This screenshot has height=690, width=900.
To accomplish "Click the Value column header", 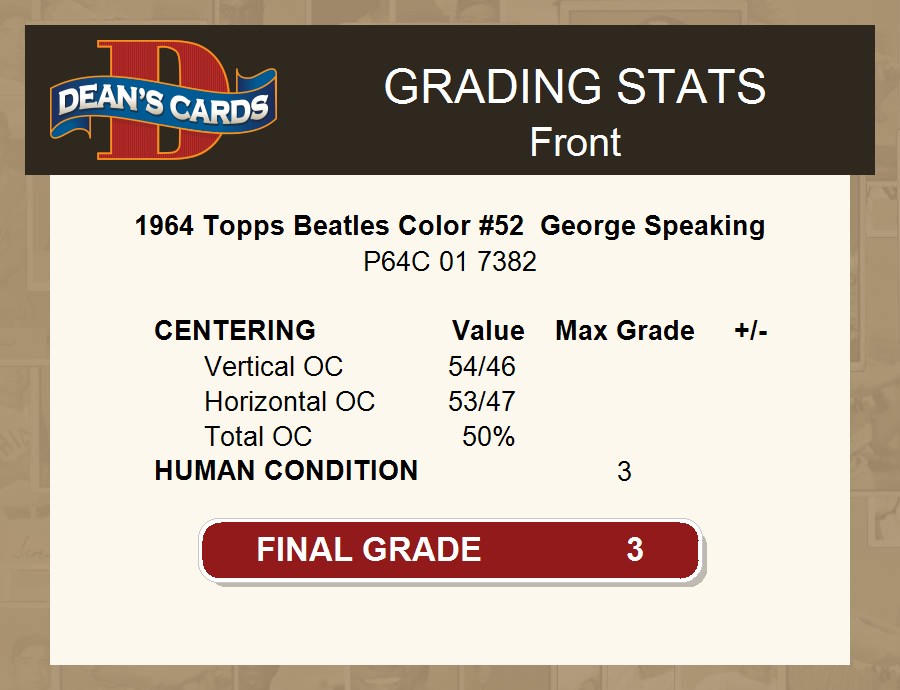I will pyautogui.click(x=488, y=331).
